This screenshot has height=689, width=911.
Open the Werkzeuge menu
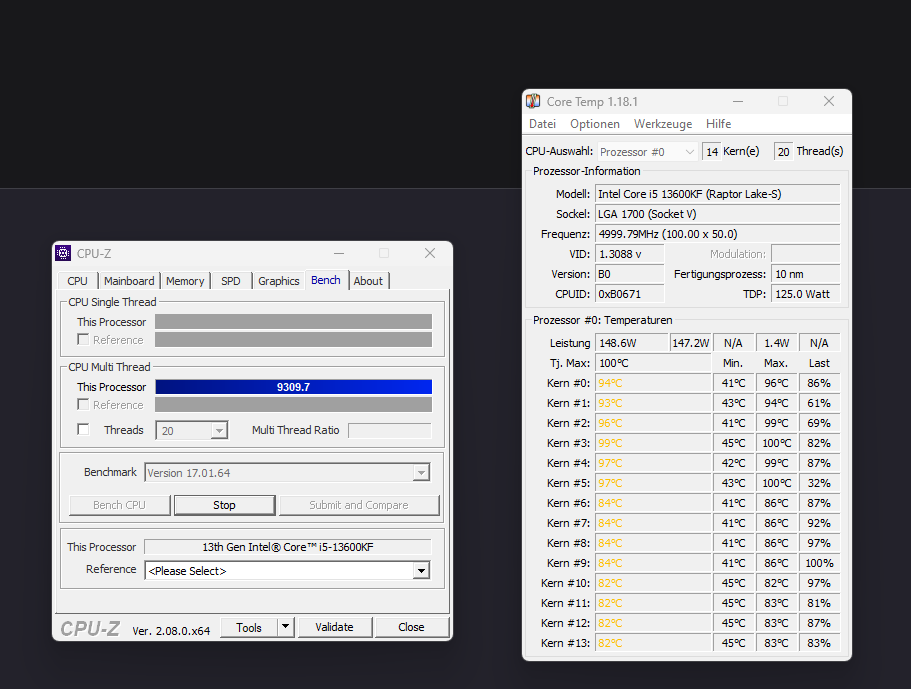tap(663, 124)
